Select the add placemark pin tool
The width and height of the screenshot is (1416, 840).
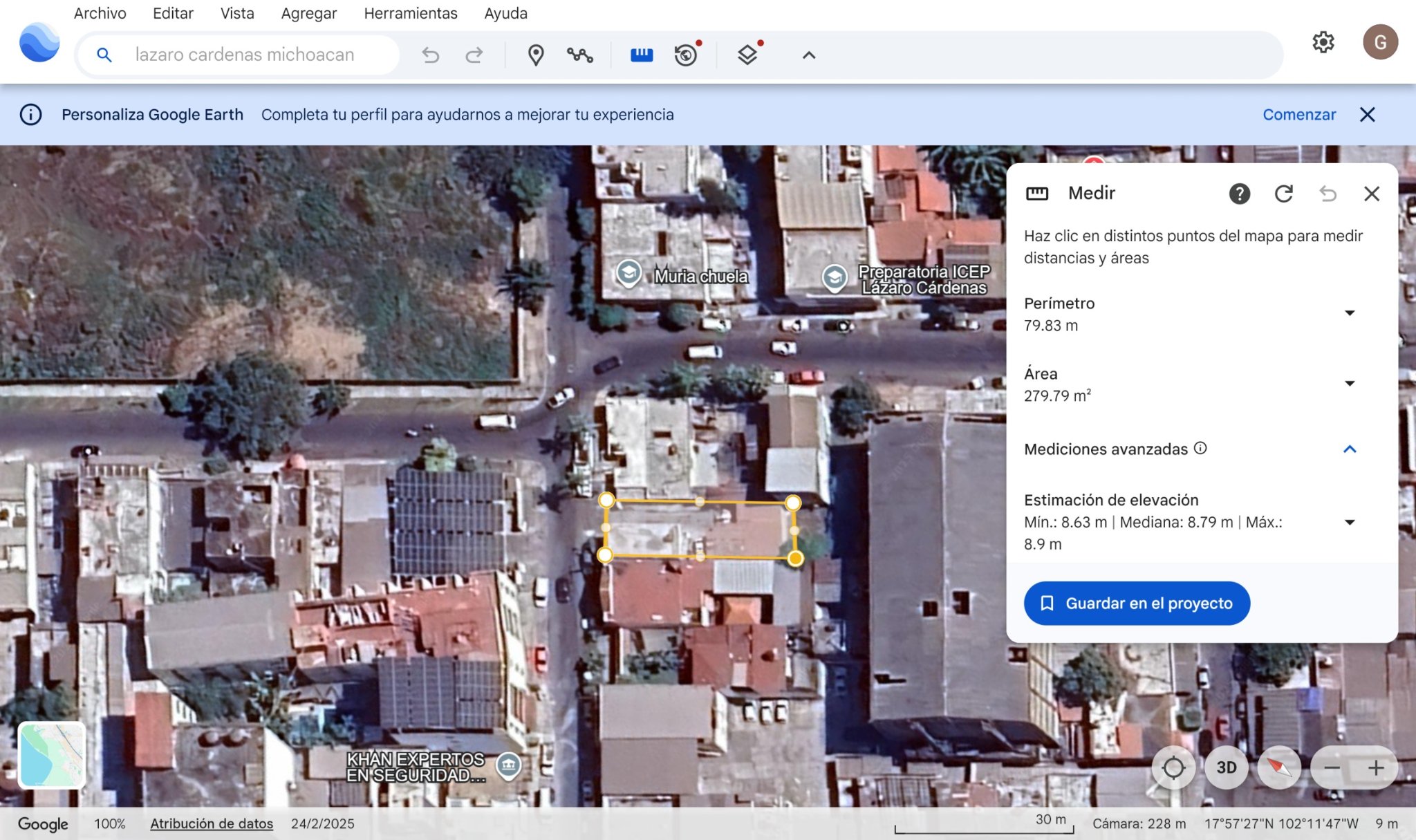536,55
